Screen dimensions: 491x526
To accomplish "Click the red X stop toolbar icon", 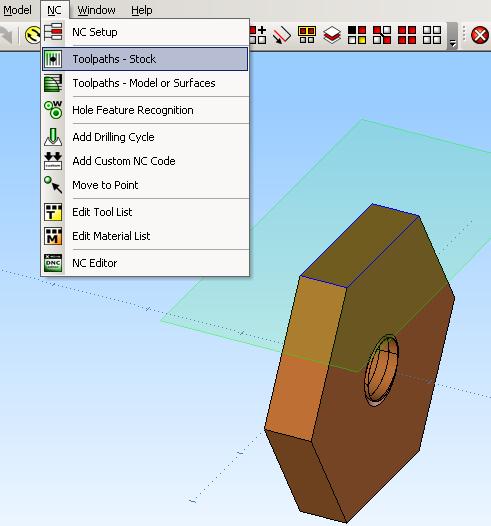I will point(480,35).
